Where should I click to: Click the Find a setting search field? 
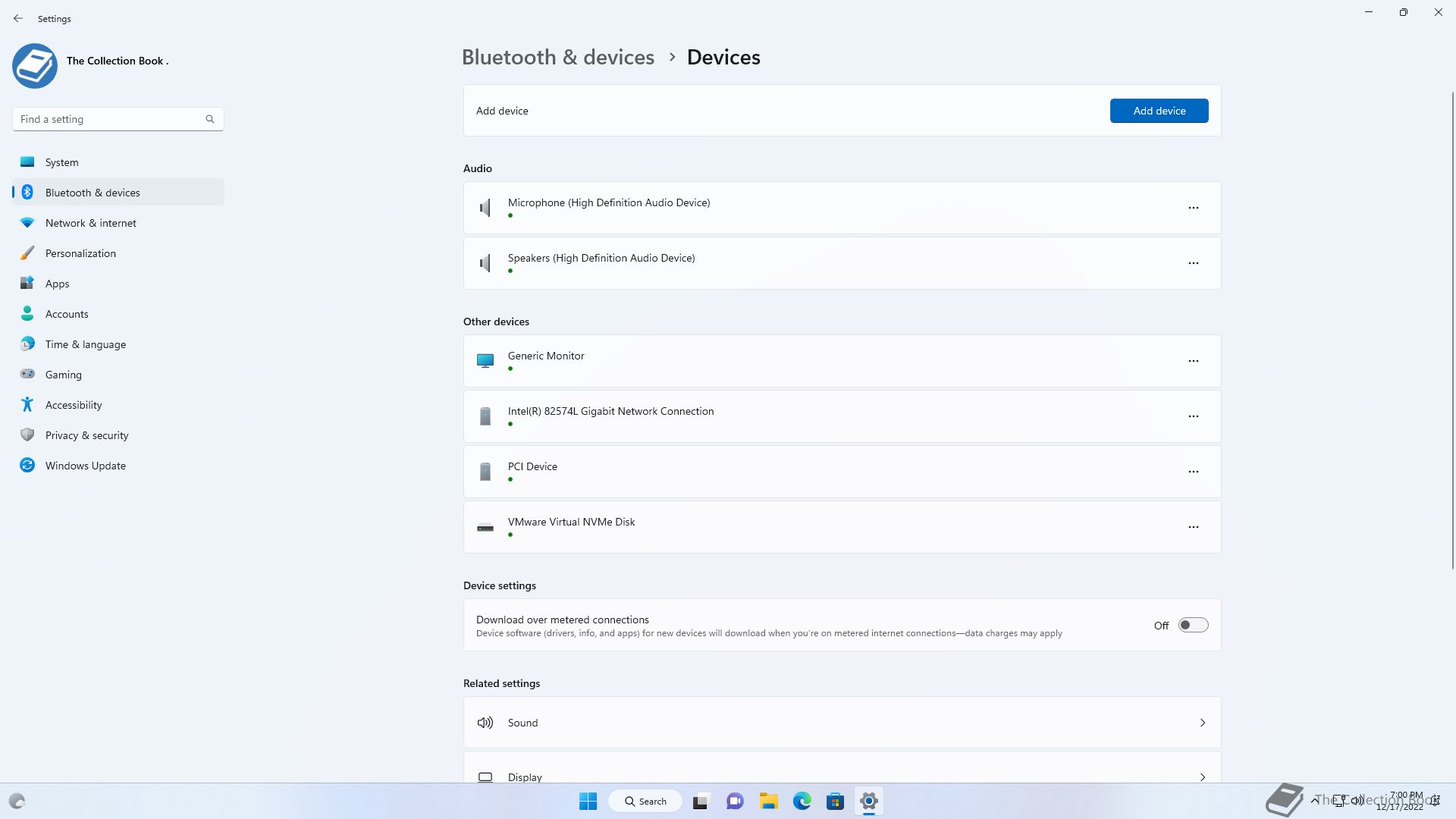110,119
